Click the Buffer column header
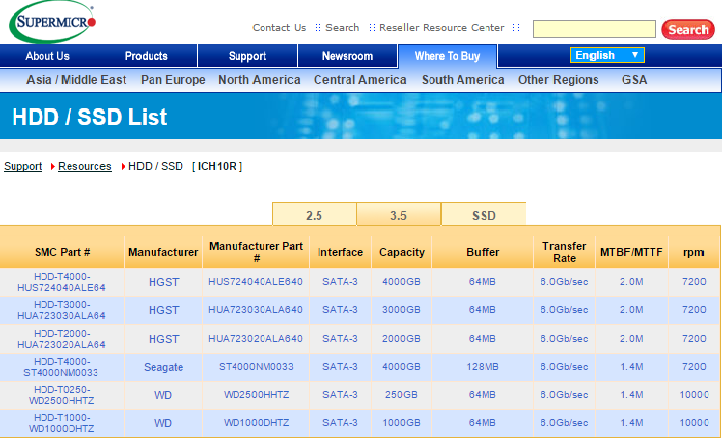 (x=483, y=252)
